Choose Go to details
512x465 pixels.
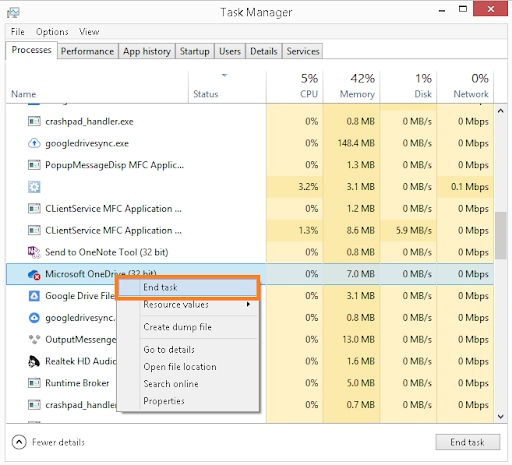click(x=187, y=350)
